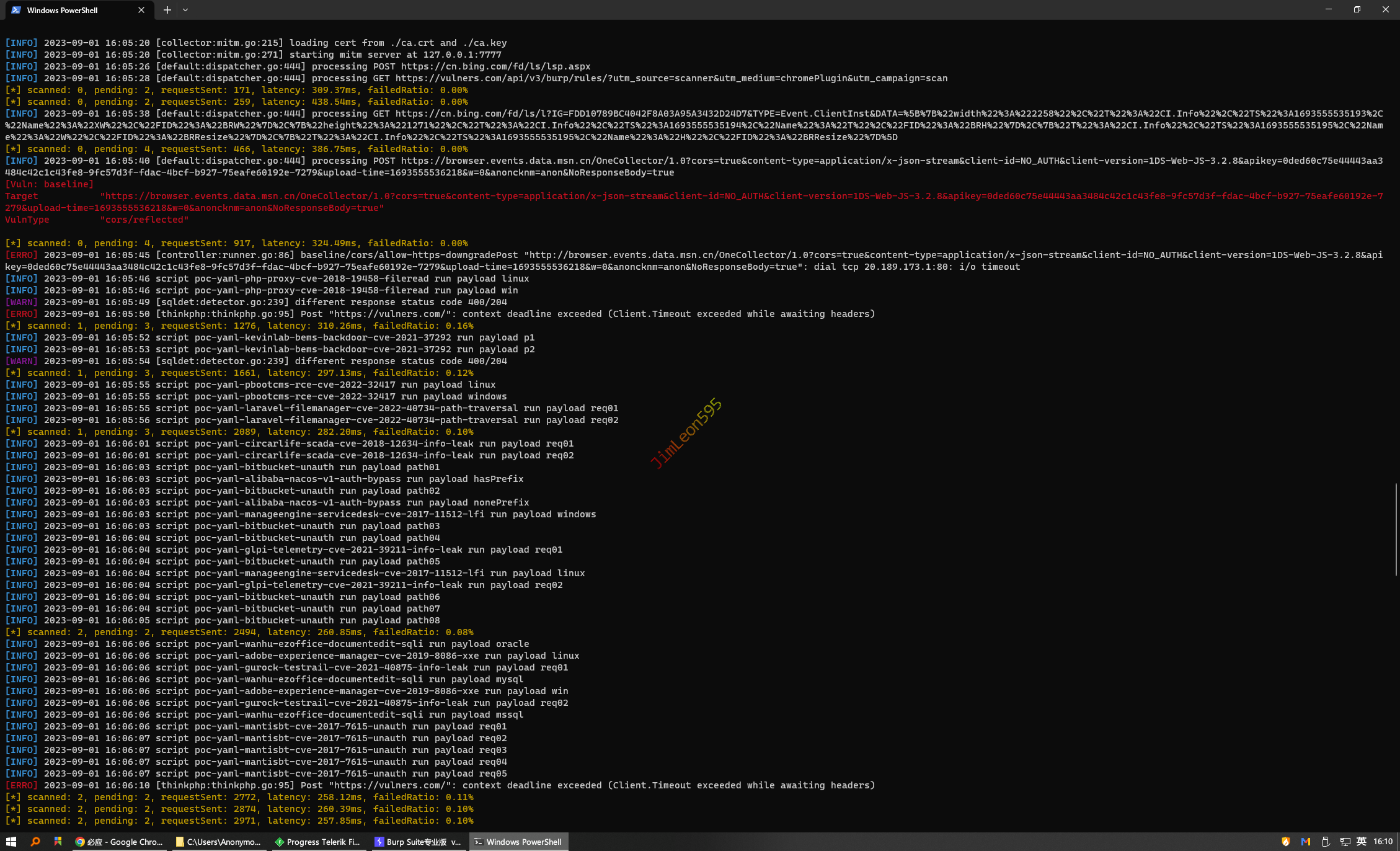The height and width of the screenshot is (851, 1400).
Task: Open the 16:10 clock in taskbar
Action: (x=1383, y=842)
